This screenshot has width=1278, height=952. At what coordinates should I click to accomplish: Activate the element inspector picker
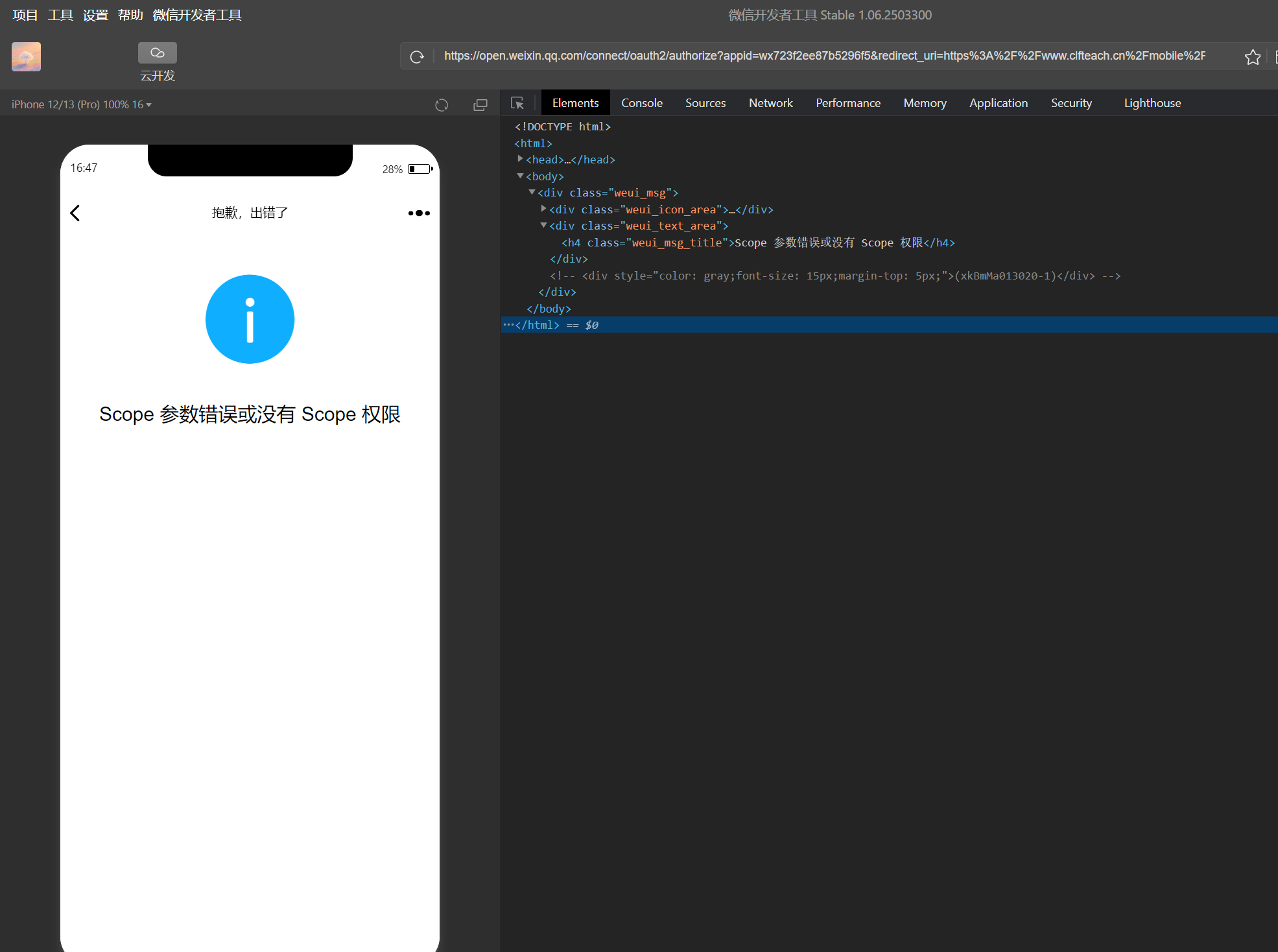517,103
